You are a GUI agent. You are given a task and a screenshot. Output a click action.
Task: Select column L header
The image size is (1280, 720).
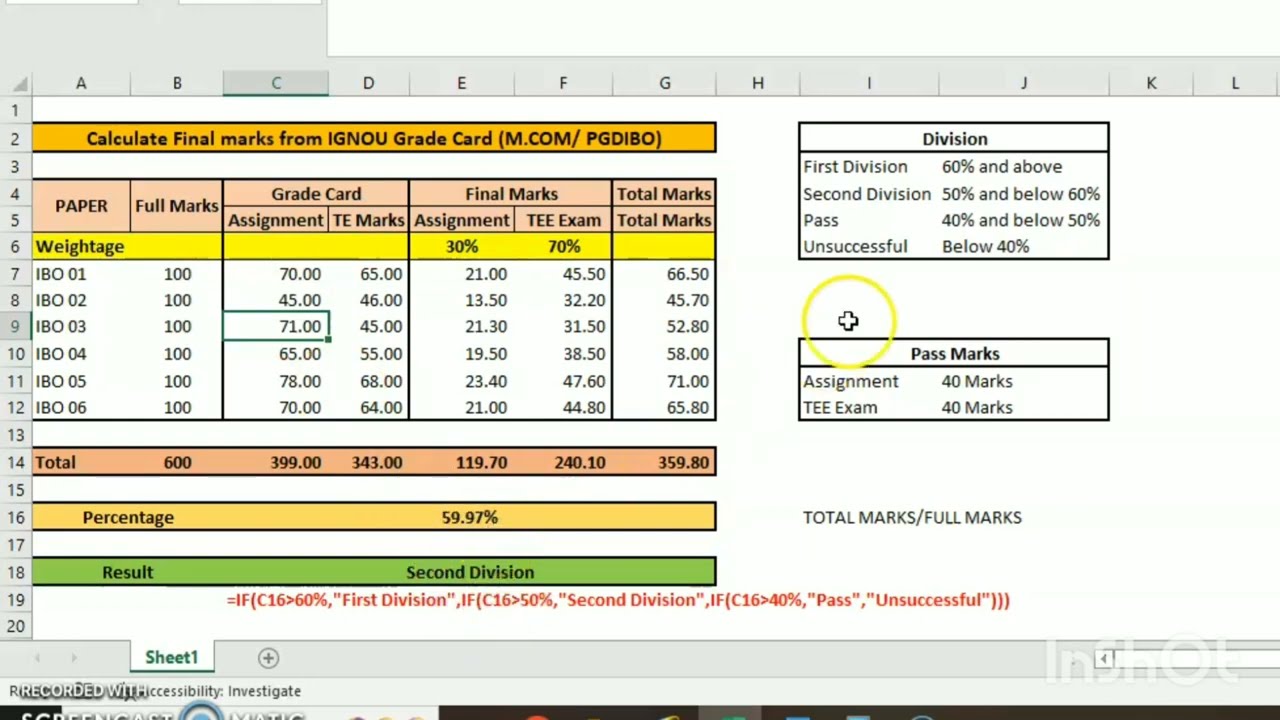(1235, 84)
